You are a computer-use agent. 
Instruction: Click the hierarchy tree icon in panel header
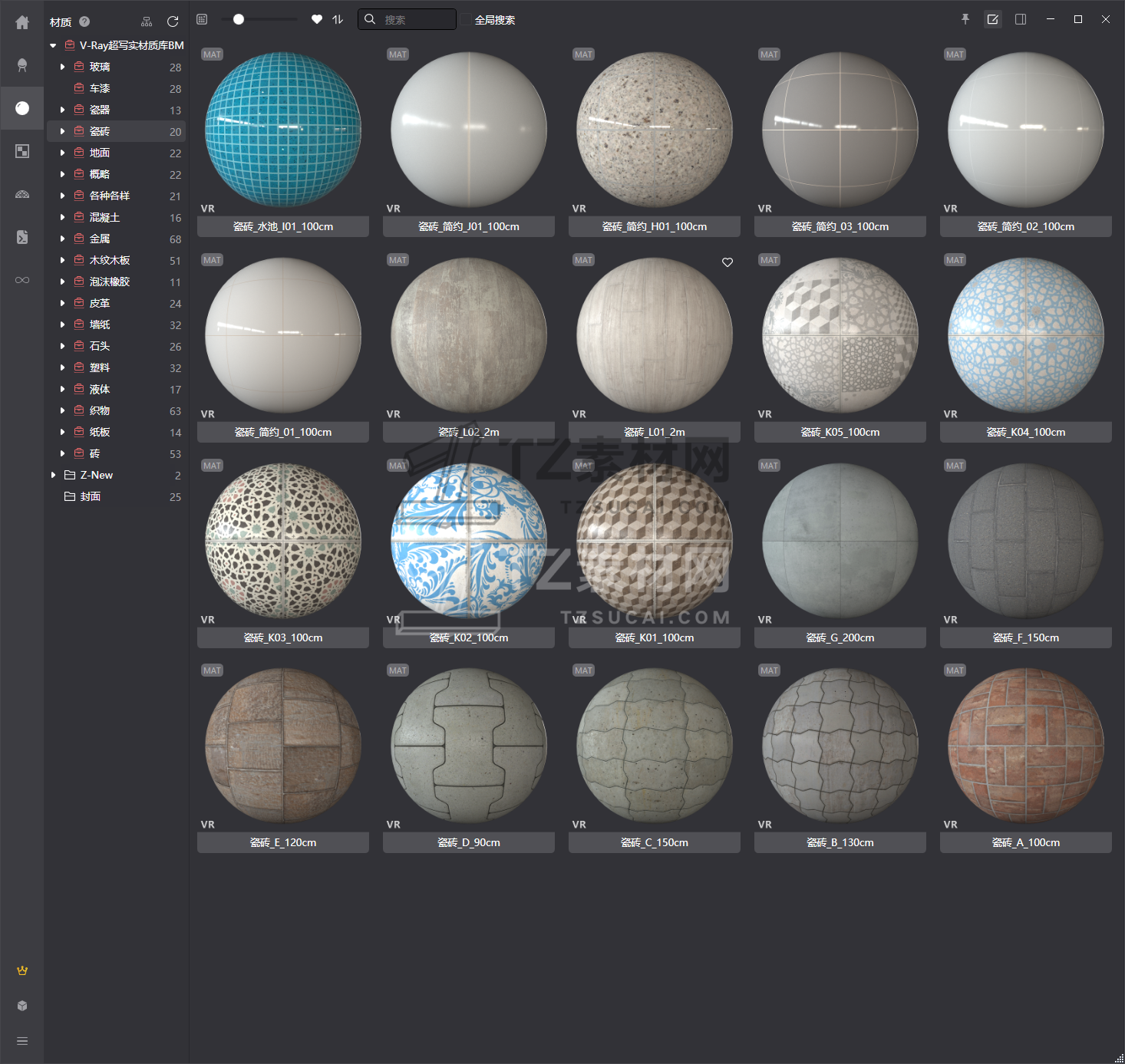point(147,21)
